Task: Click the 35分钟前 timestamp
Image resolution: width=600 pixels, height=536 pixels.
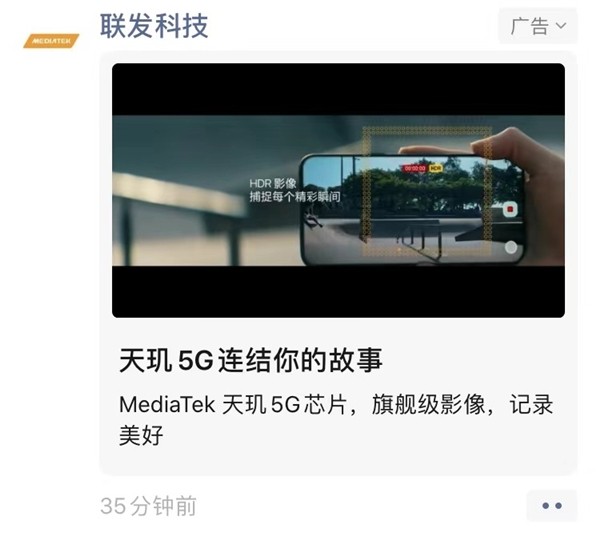Action: pos(148,506)
